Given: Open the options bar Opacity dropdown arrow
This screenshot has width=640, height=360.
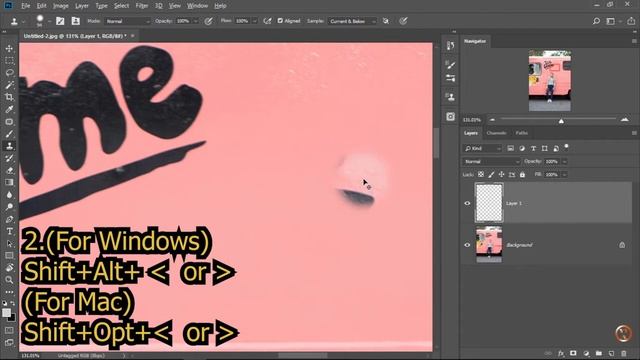Looking at the screenshot, I should coord(196,21).
